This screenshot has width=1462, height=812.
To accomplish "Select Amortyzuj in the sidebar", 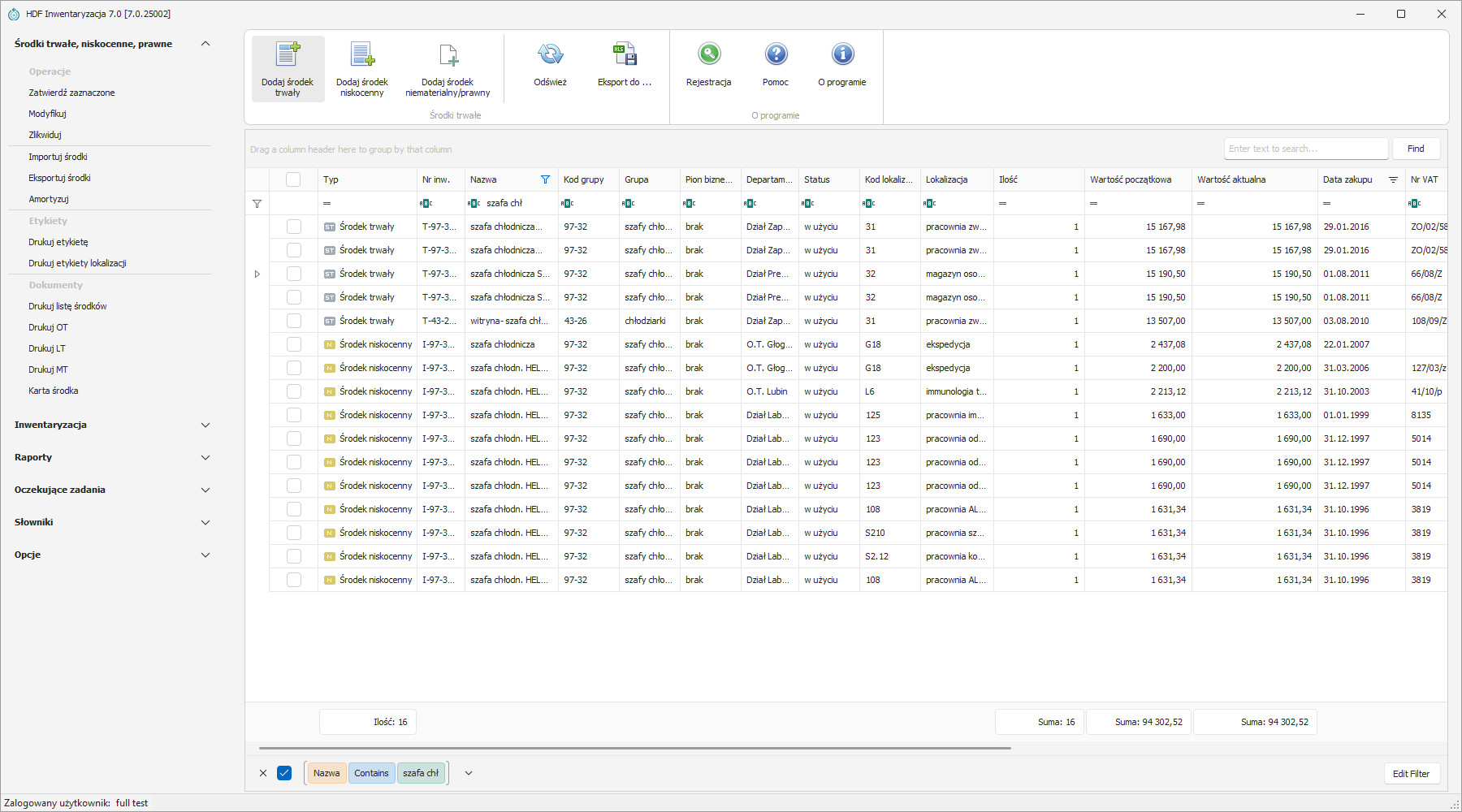I will point(49,199).
